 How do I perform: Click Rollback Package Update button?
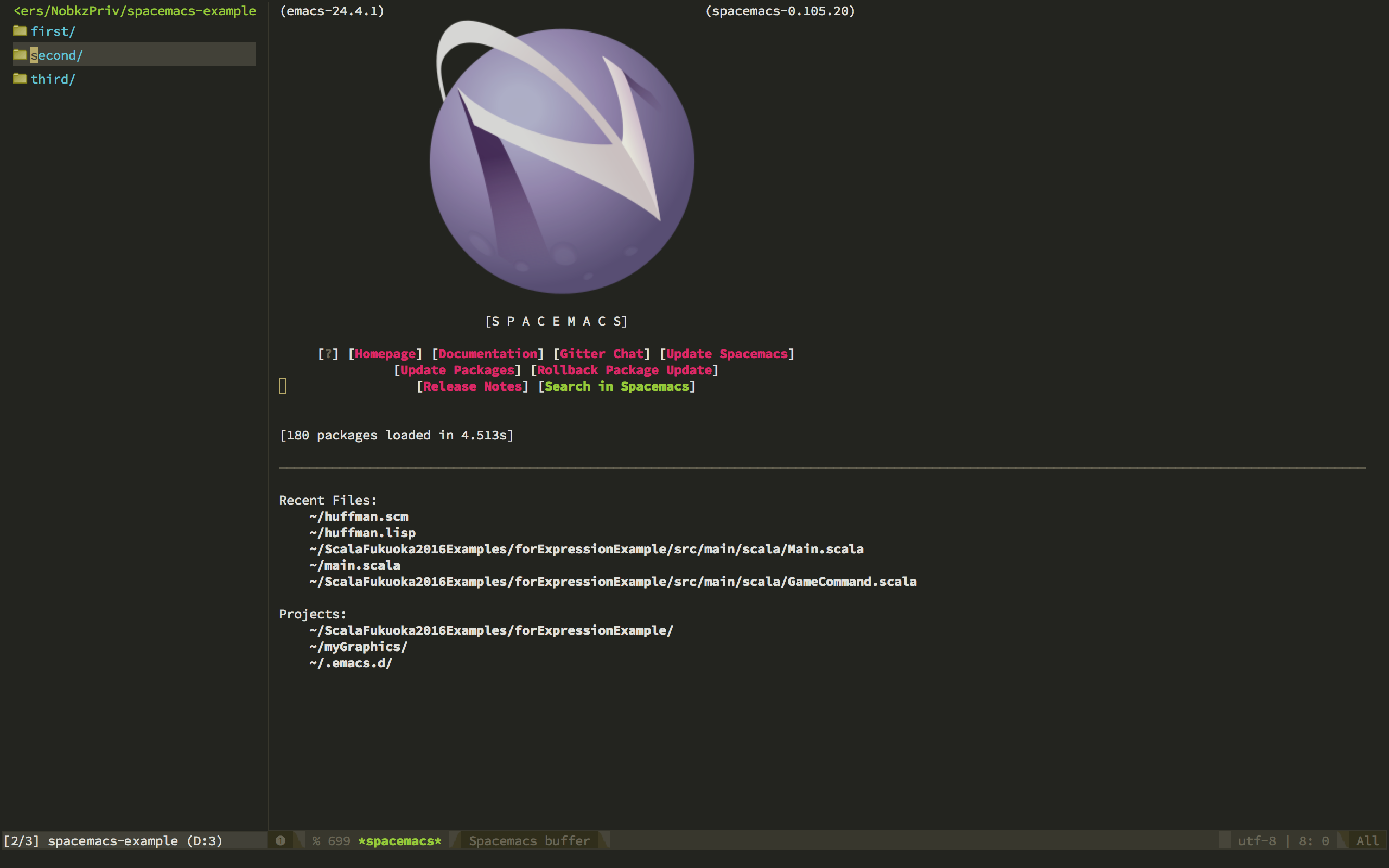[625, 371]
